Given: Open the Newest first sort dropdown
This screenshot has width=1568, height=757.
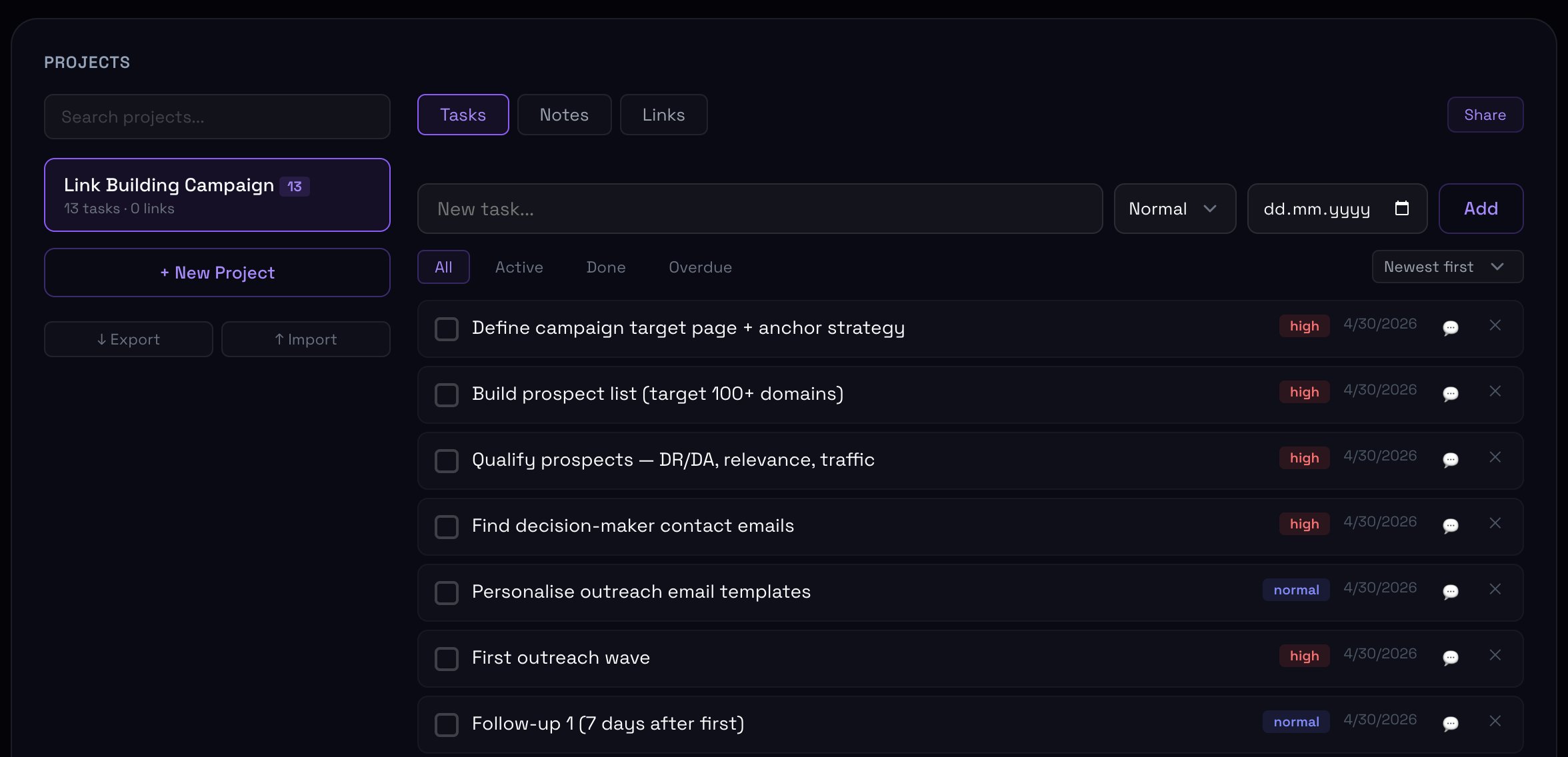Looking at the screenshot, I should click(x=1447, y=267).
